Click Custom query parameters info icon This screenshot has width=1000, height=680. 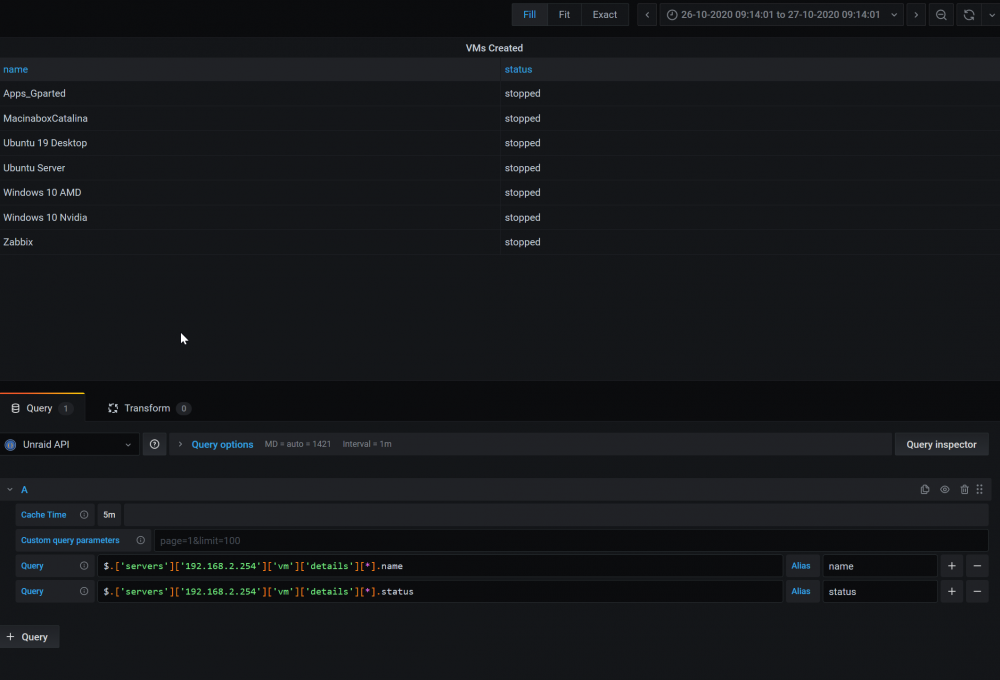[x=140, y=540]
